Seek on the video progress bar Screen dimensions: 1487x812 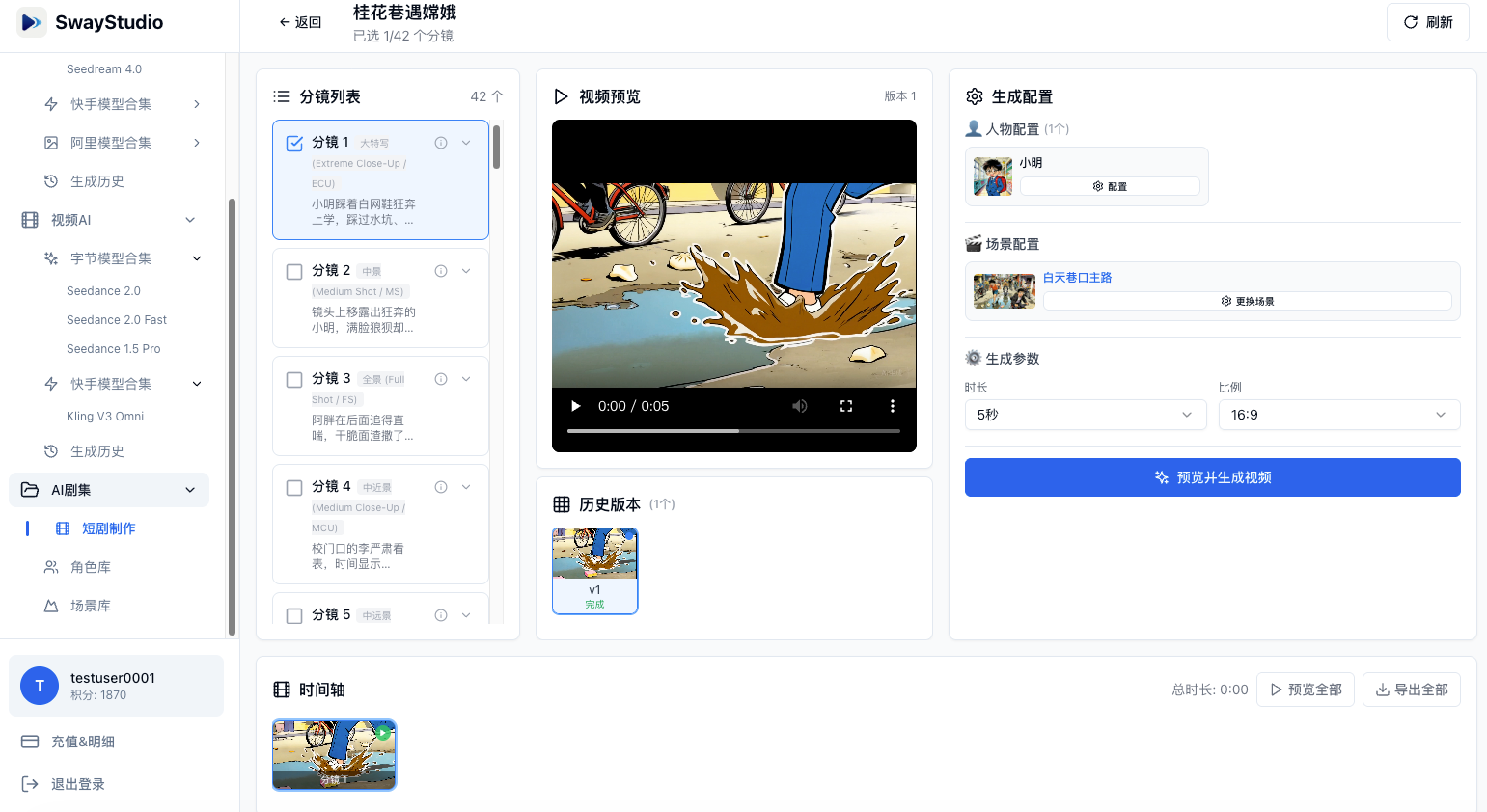[x=733, y=431]
